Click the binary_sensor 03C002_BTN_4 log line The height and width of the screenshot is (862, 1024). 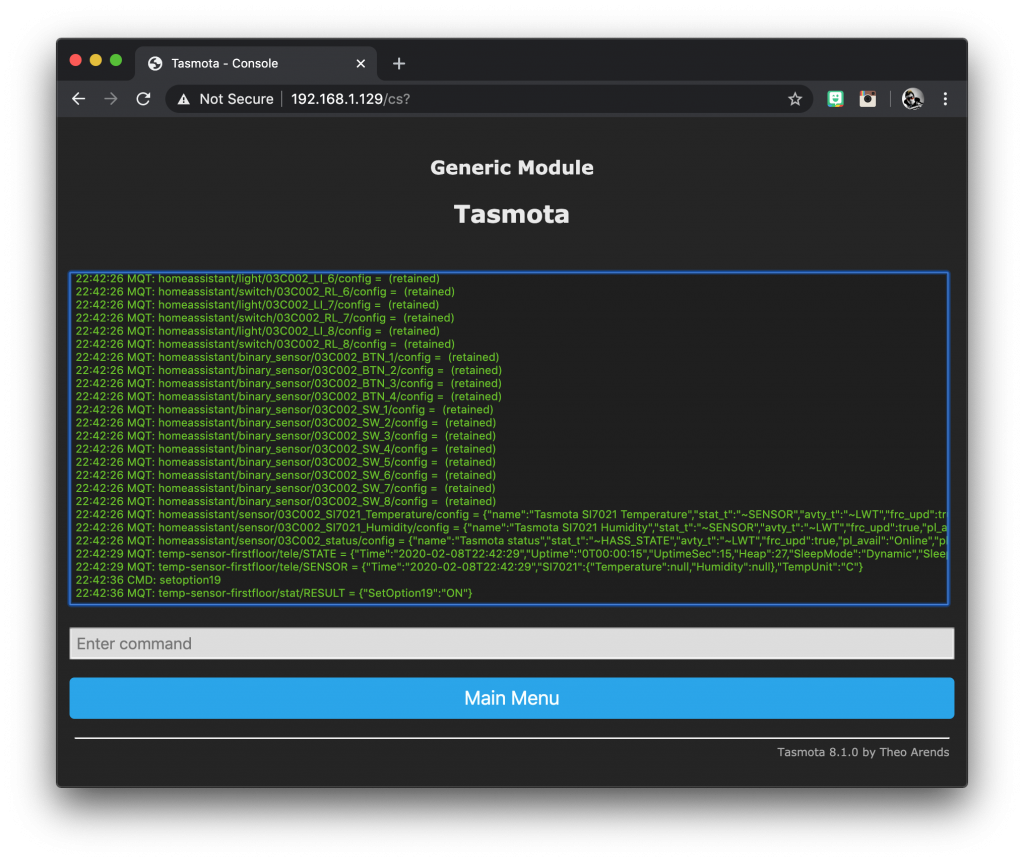click(x=289, y=396)
